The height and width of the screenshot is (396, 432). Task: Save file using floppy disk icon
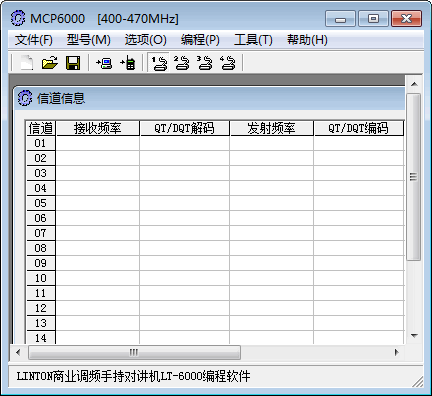pyautogui.click(x=73, y=63)
